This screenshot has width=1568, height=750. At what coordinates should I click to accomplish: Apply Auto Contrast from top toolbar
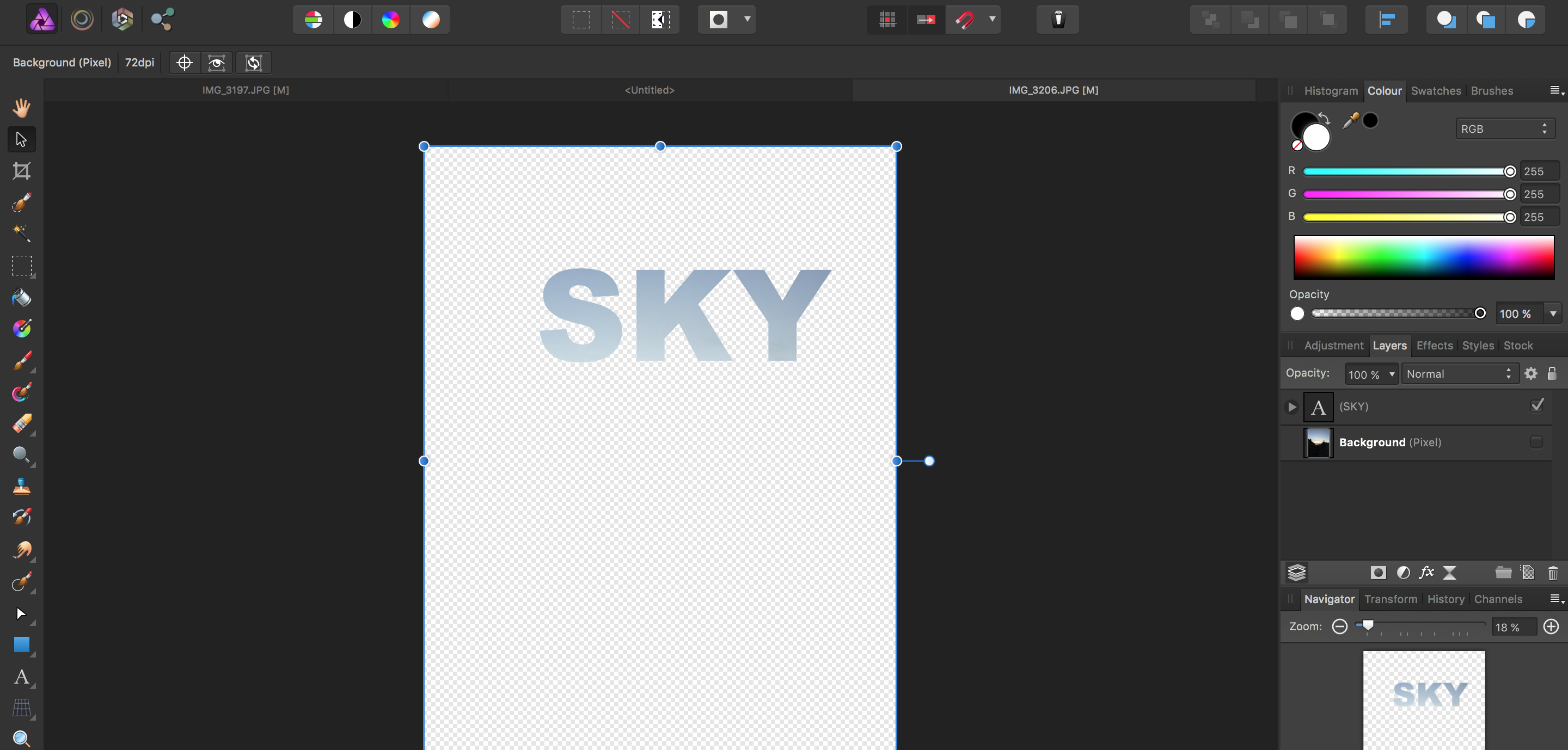352,20
